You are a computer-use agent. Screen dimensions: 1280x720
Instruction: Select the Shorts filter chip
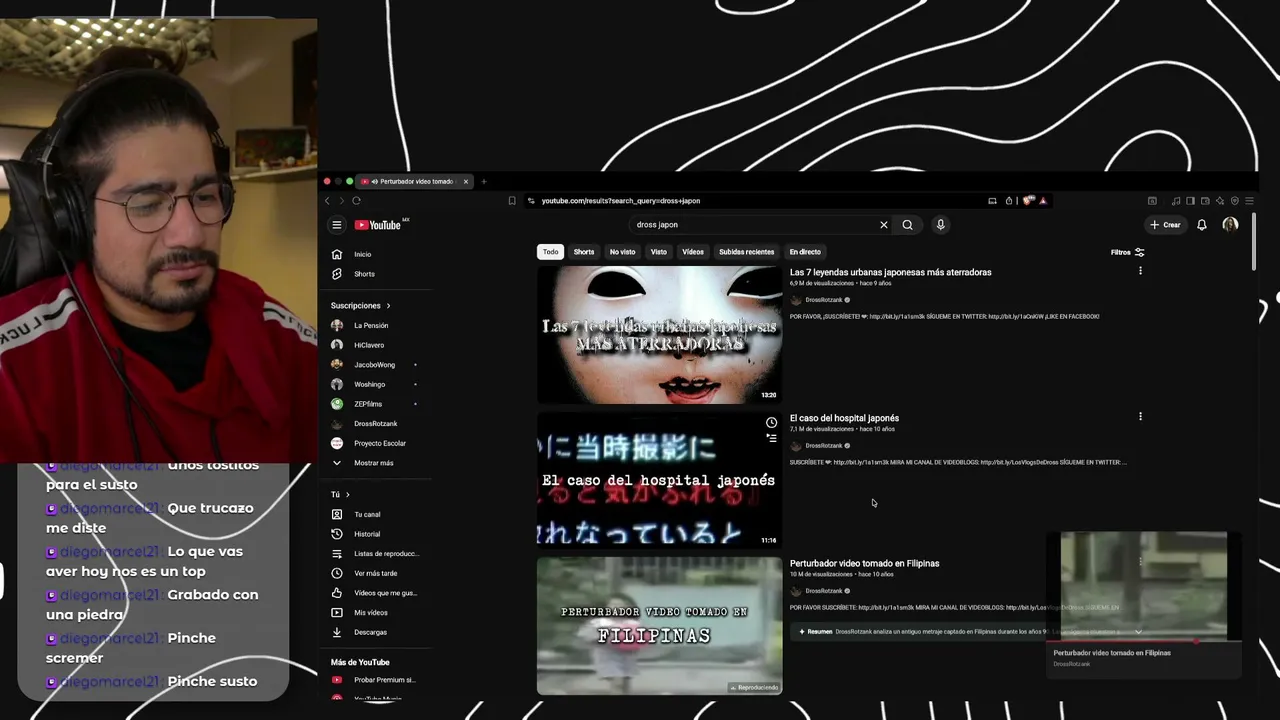584,252
